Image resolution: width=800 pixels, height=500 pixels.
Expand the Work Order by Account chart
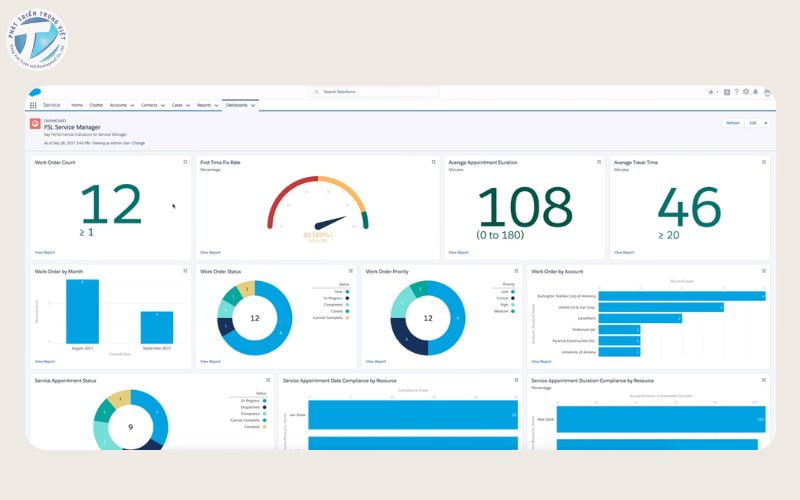click(x=764, y=271)
